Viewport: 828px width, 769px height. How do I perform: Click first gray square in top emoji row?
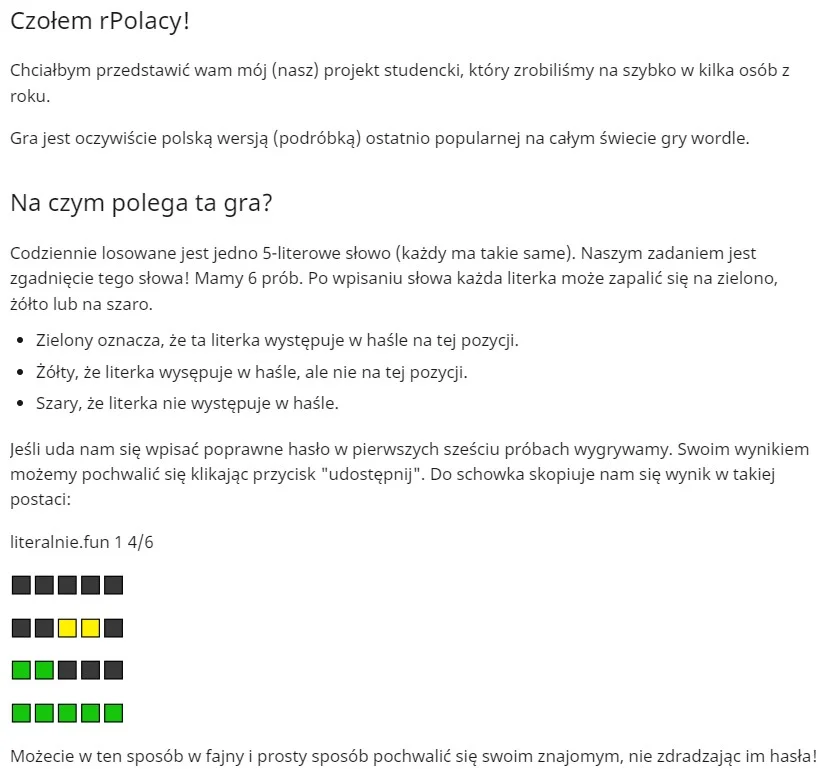21,585
